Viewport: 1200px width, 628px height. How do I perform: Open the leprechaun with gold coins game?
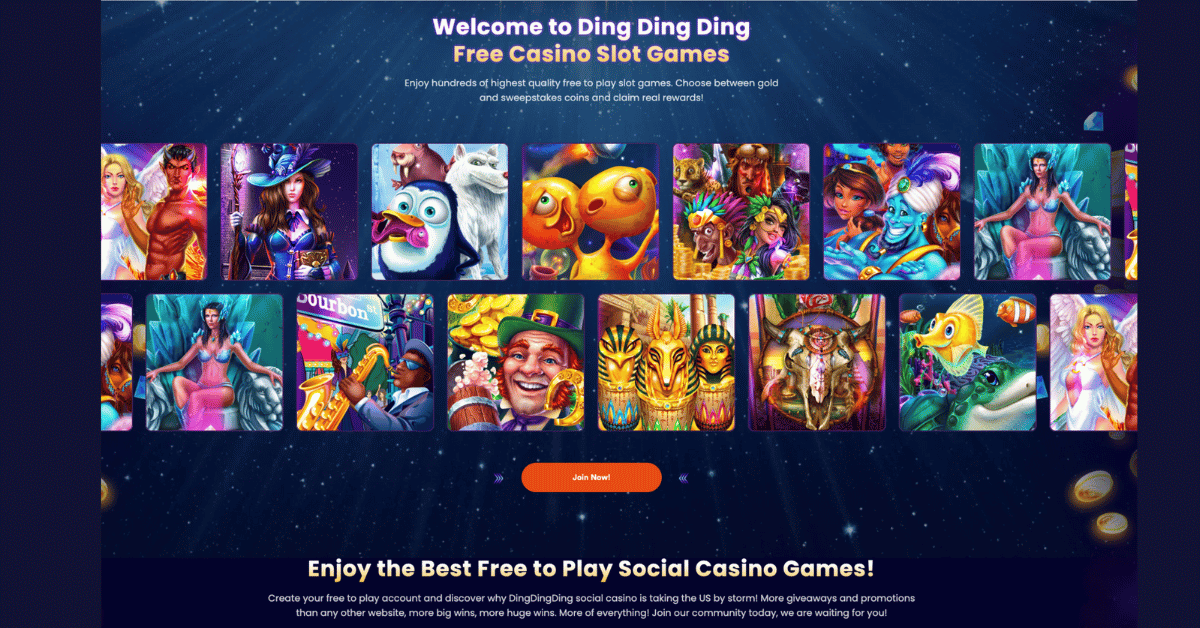point(516,362)
